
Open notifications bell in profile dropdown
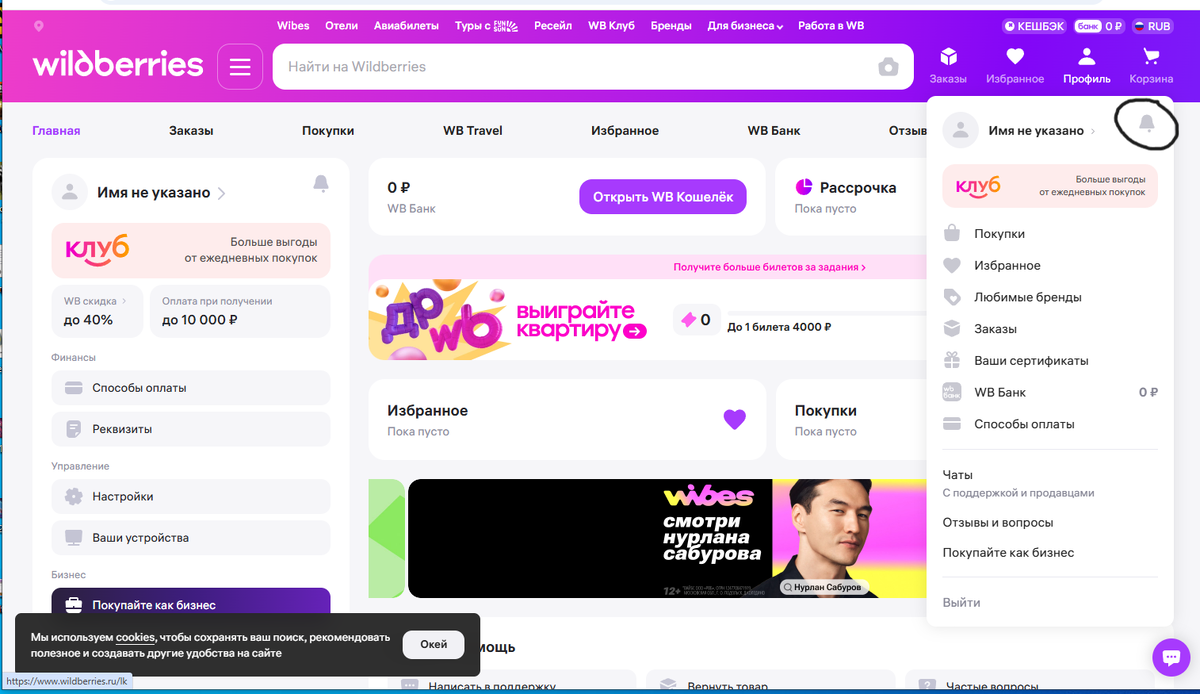(1147, 123)
